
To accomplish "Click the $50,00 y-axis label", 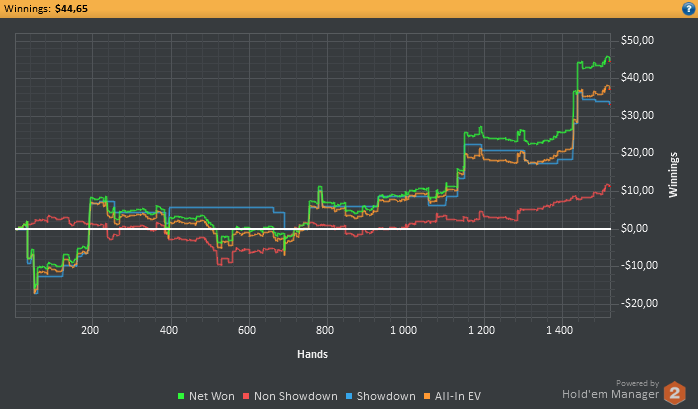I will click(x=637, y=40).
